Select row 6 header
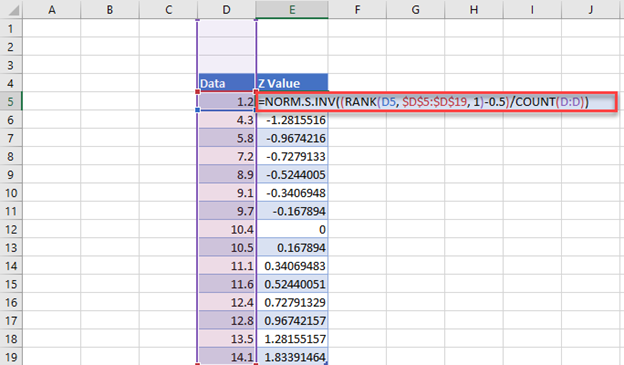624x365 pixels. [11, 120]
